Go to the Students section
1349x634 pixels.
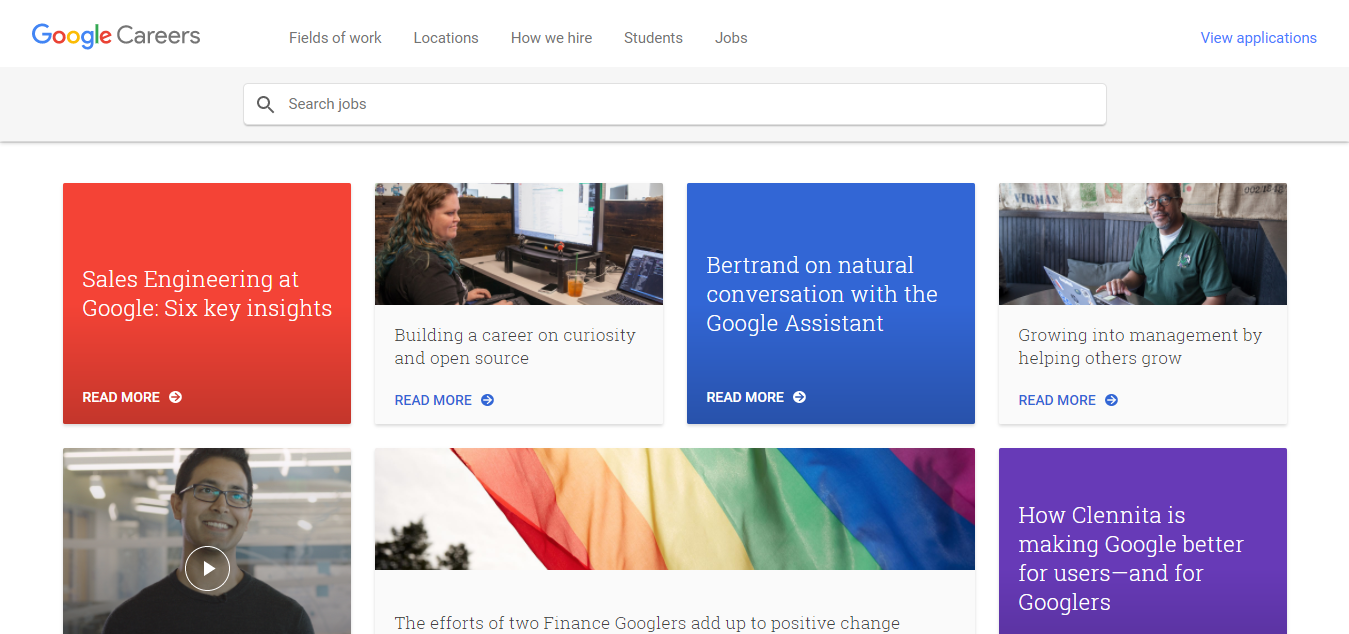(653, 38)
